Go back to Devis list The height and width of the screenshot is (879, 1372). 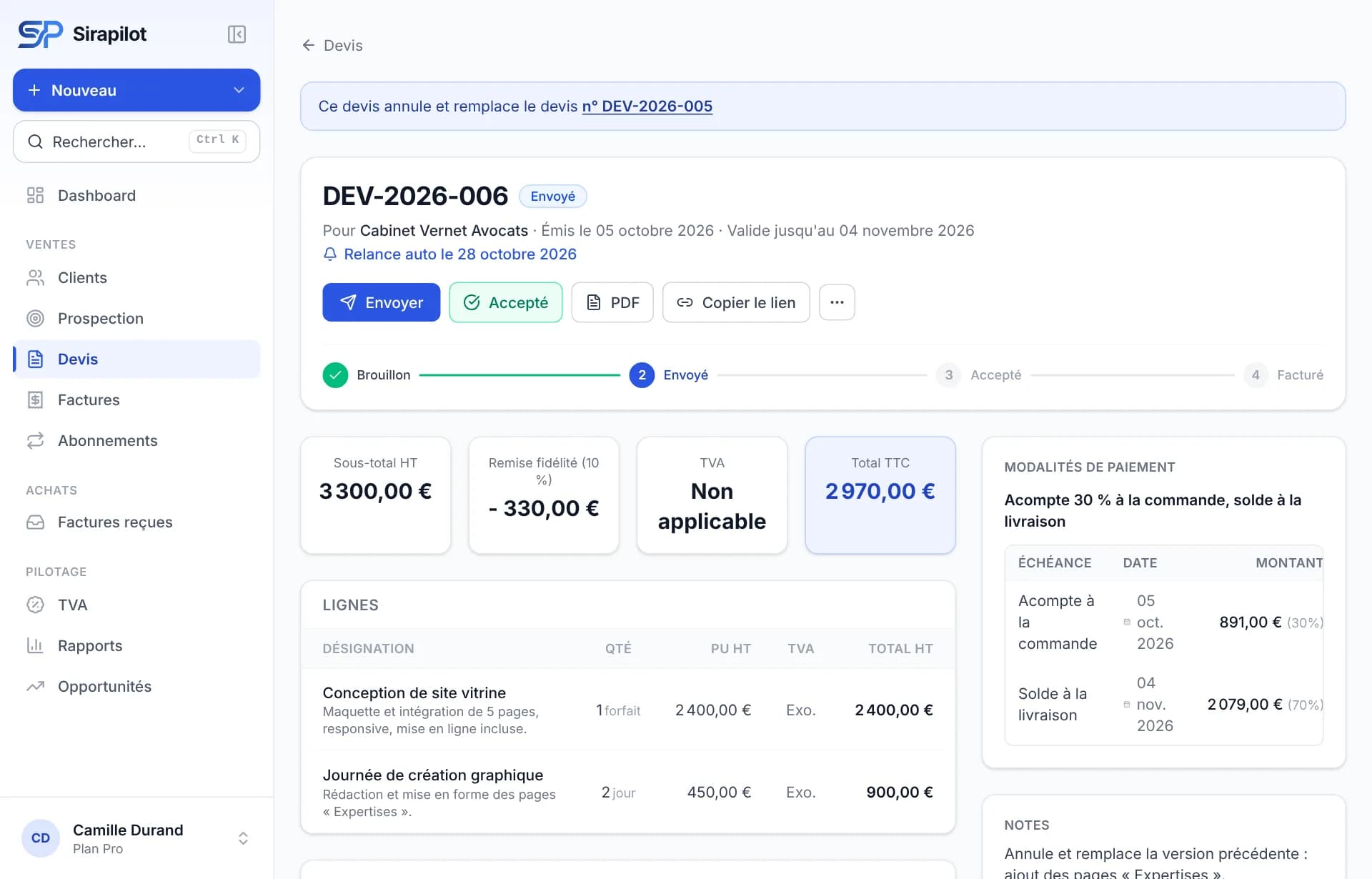(332, 46)
